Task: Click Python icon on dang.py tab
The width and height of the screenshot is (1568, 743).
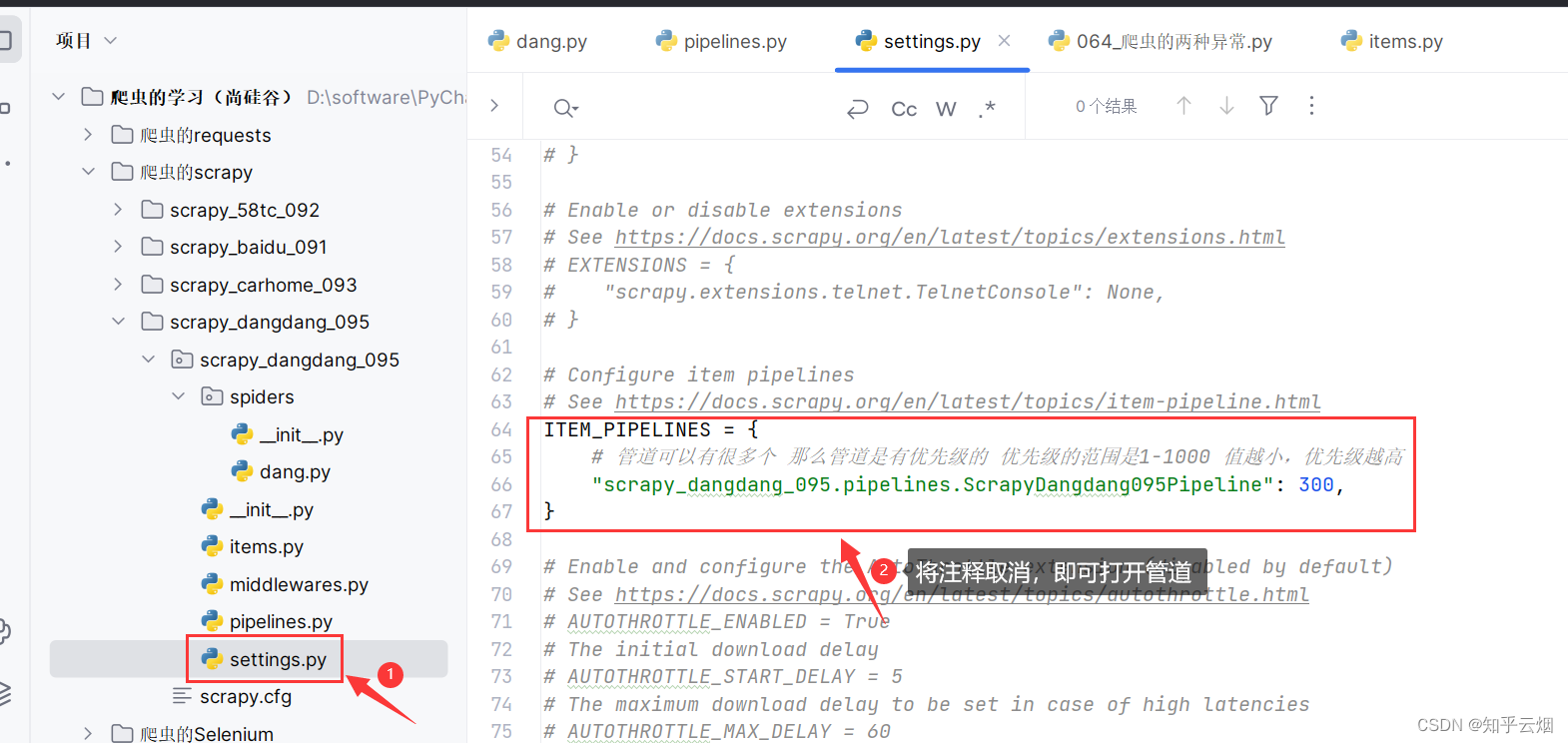Action: [498, 40]
